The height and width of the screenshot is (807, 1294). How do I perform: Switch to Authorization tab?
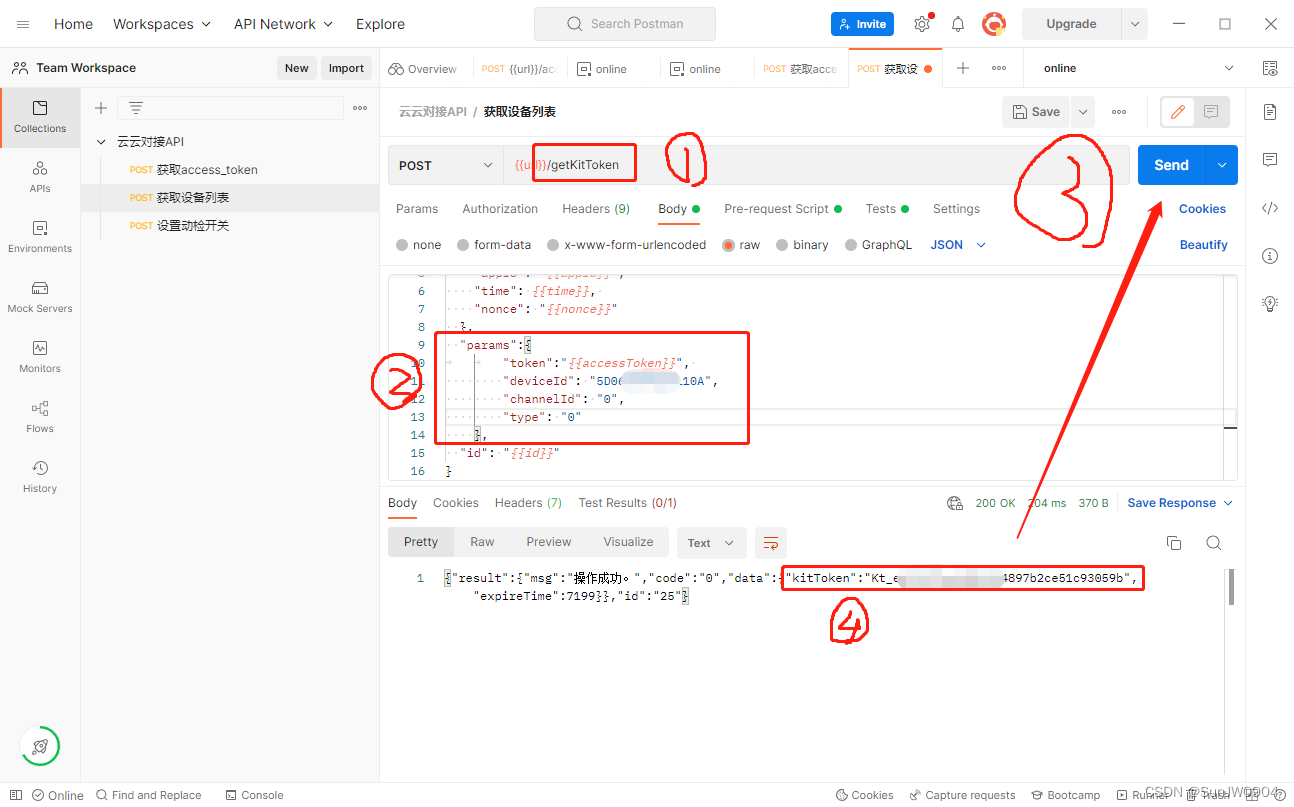[x=500, y=209]
